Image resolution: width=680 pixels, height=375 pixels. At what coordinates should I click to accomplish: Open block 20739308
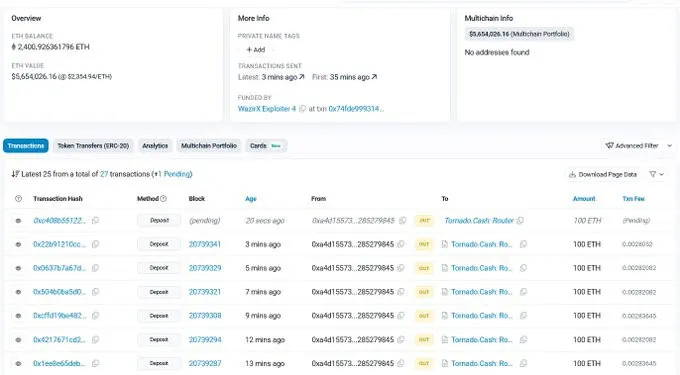(205, 316)
